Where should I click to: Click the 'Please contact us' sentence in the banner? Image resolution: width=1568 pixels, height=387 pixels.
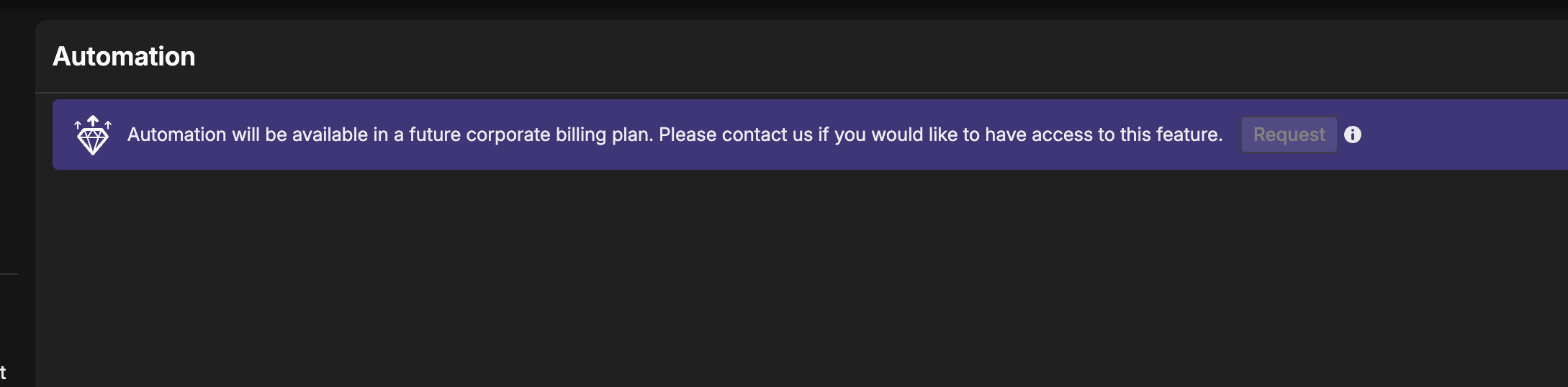[940, 135]
